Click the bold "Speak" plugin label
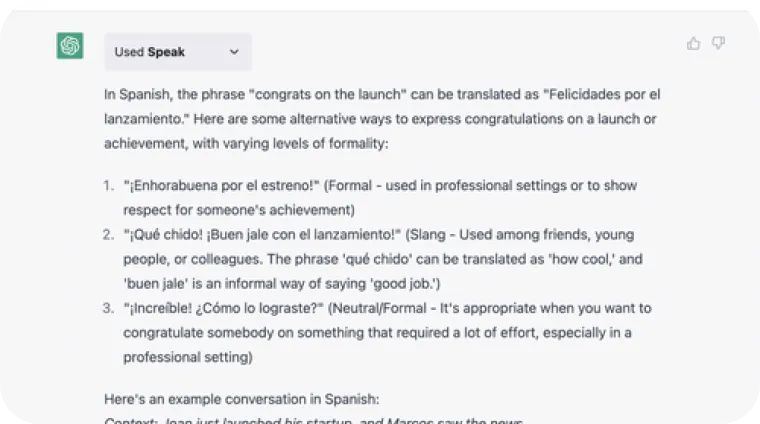This screenshot has width=760, height=424. (166, 52)
